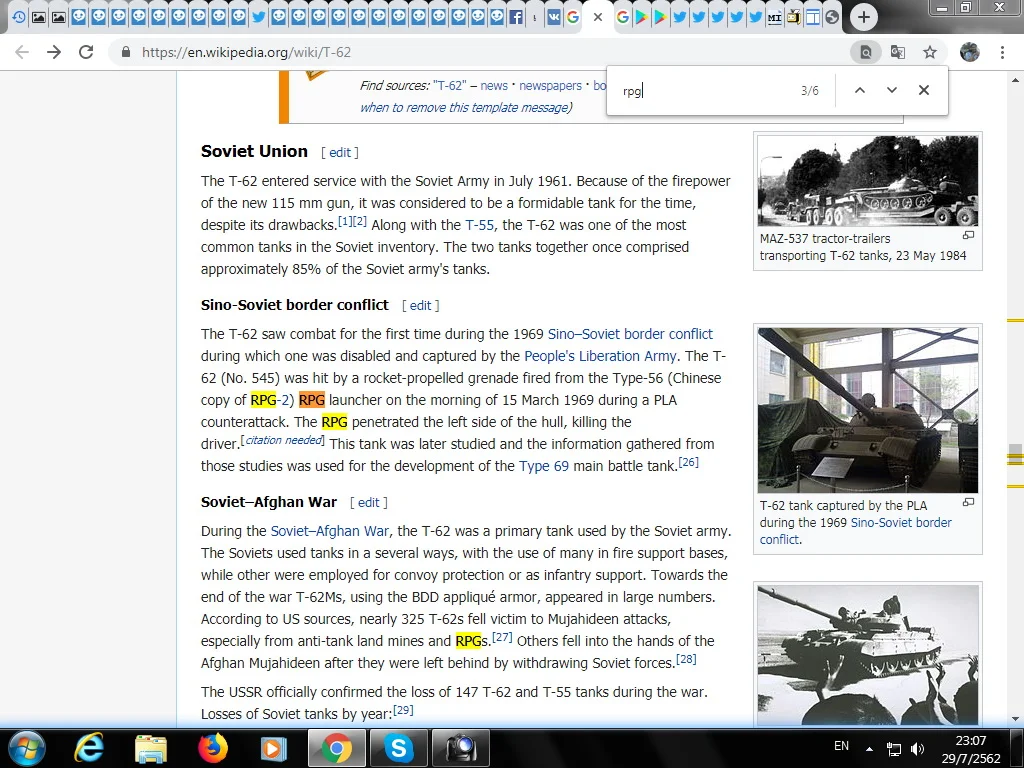This screenshot has width=1024, height=768.
Task: Switch to the TV-icon tab
Action: pyautogui.click(x=793, y=18)
